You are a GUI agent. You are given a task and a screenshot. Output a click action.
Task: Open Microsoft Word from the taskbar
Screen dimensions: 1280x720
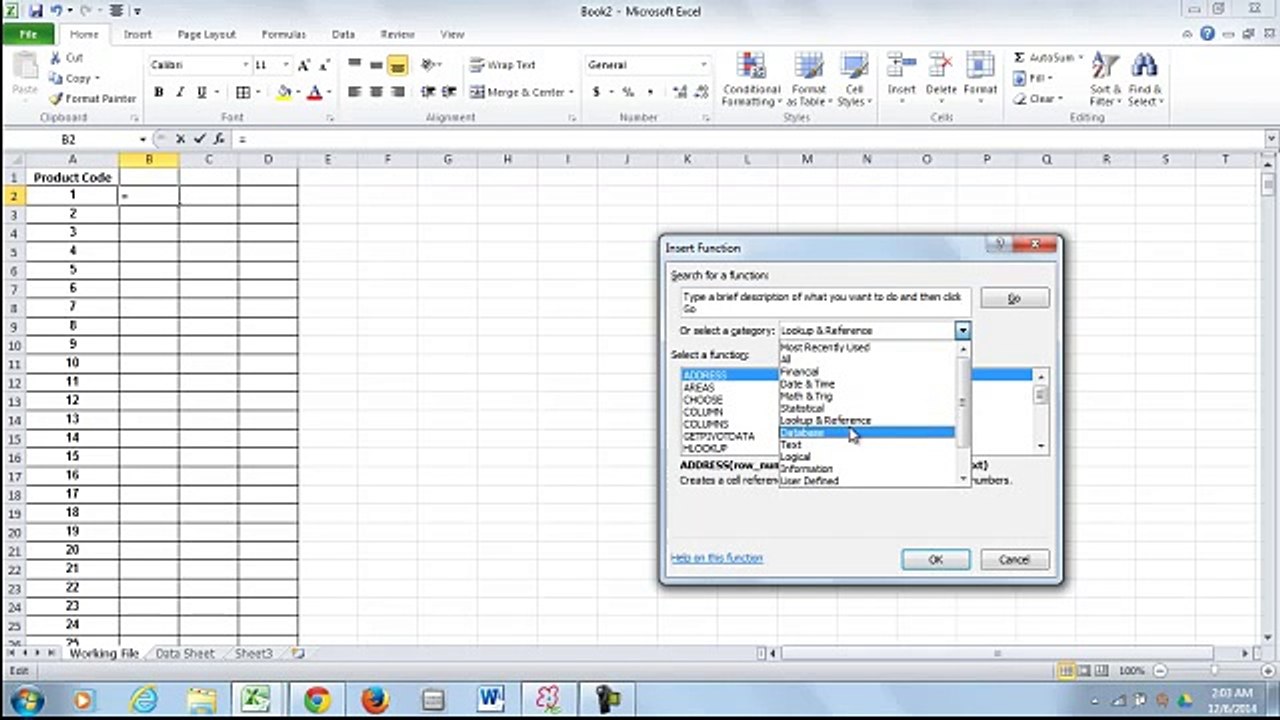(491, 699)
